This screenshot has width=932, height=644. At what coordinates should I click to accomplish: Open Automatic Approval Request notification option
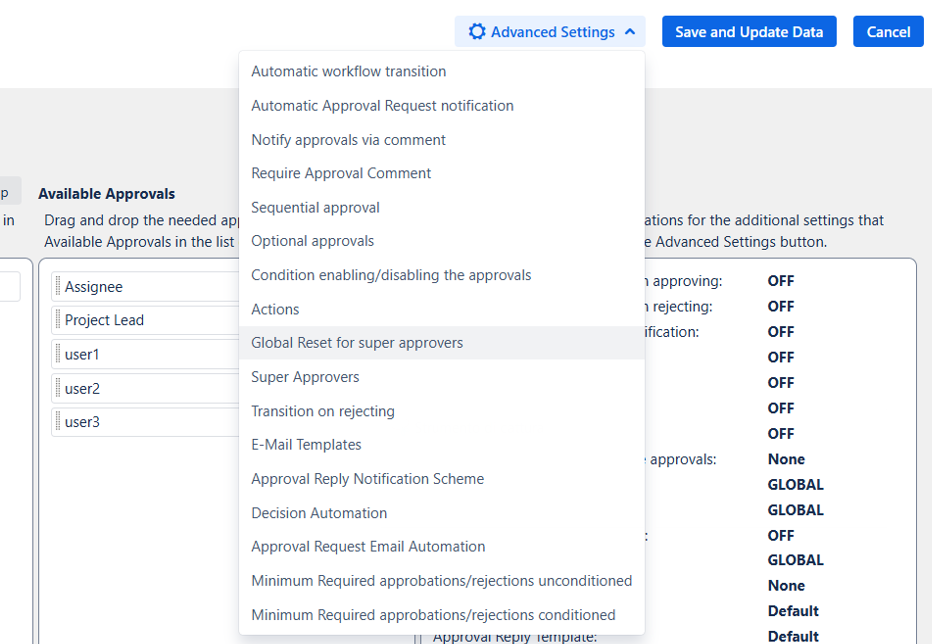click(x=382, y=106)
